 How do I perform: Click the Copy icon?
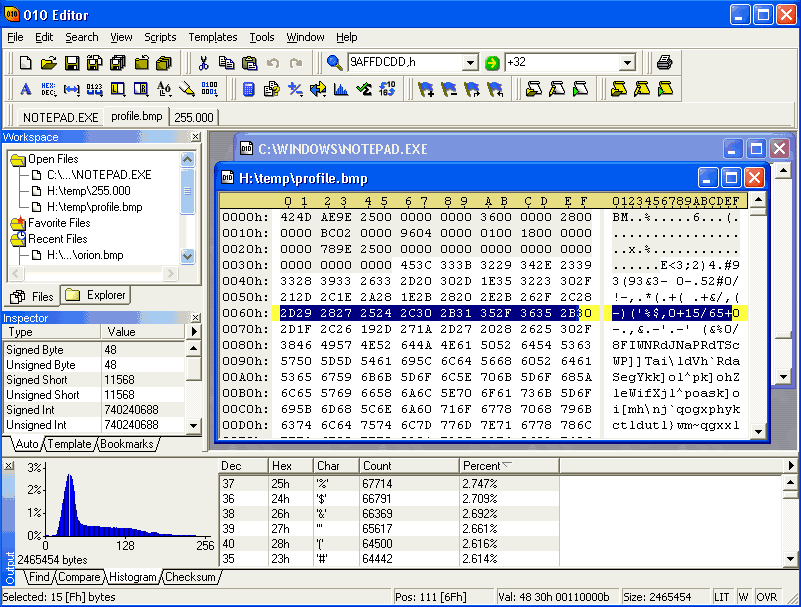[226, 63]
